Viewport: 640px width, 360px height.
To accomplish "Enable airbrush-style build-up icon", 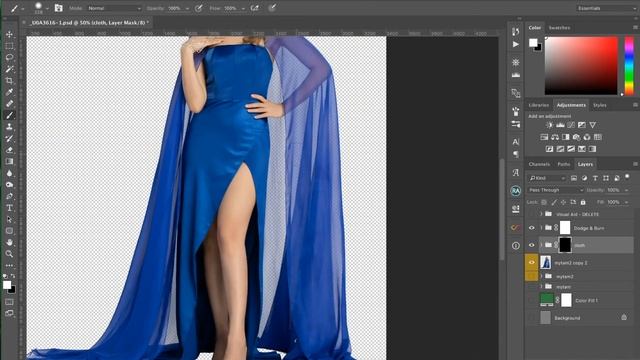I will (x=254, y=8).
